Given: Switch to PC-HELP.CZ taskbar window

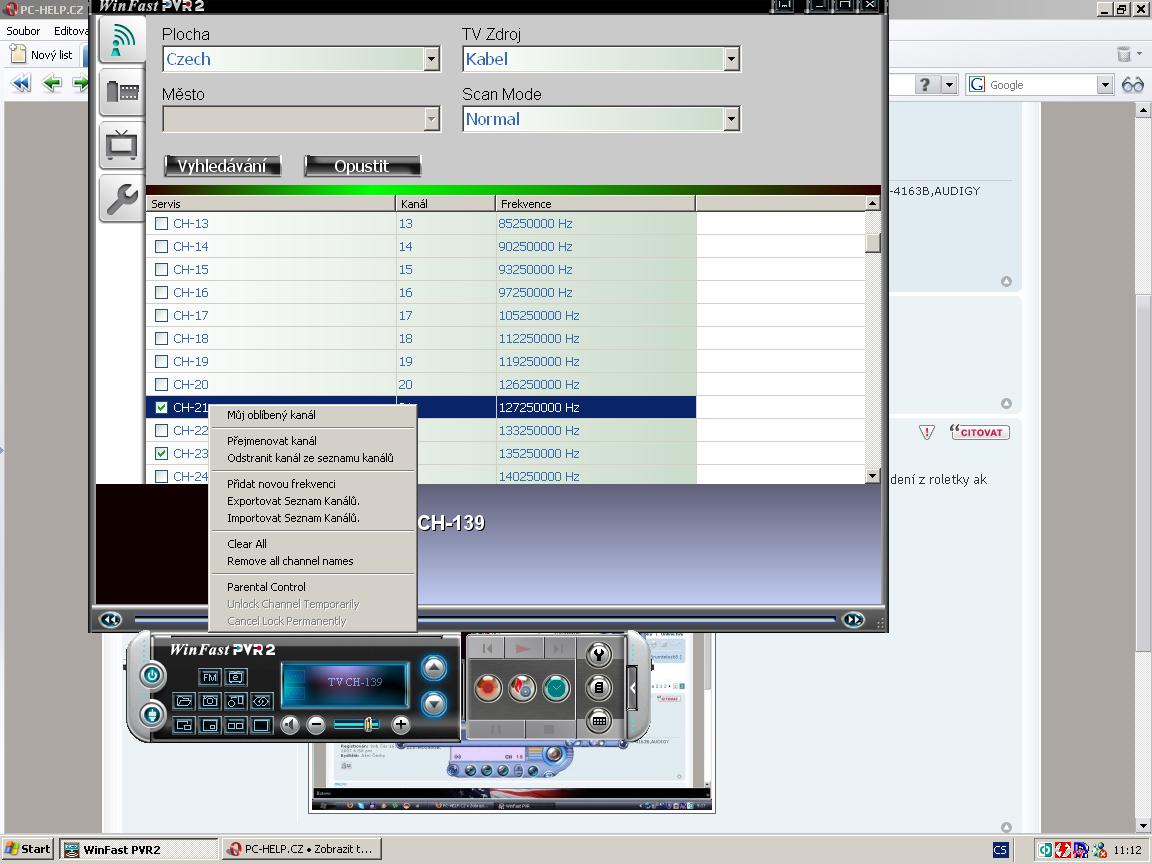Looking at the screenshot, I should click(301, 849).
